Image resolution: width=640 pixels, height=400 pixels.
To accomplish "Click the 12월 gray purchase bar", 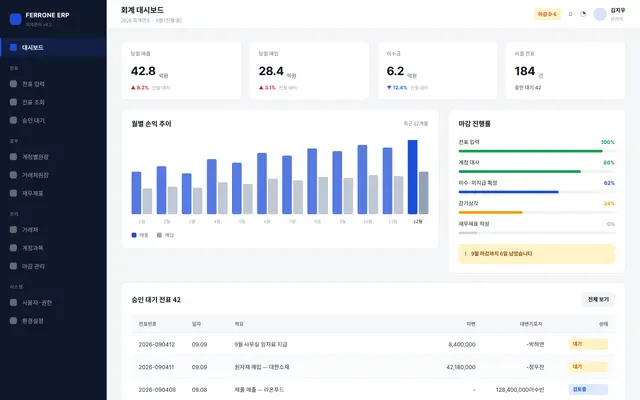I will pyautogui.click(x=424, y=193).
